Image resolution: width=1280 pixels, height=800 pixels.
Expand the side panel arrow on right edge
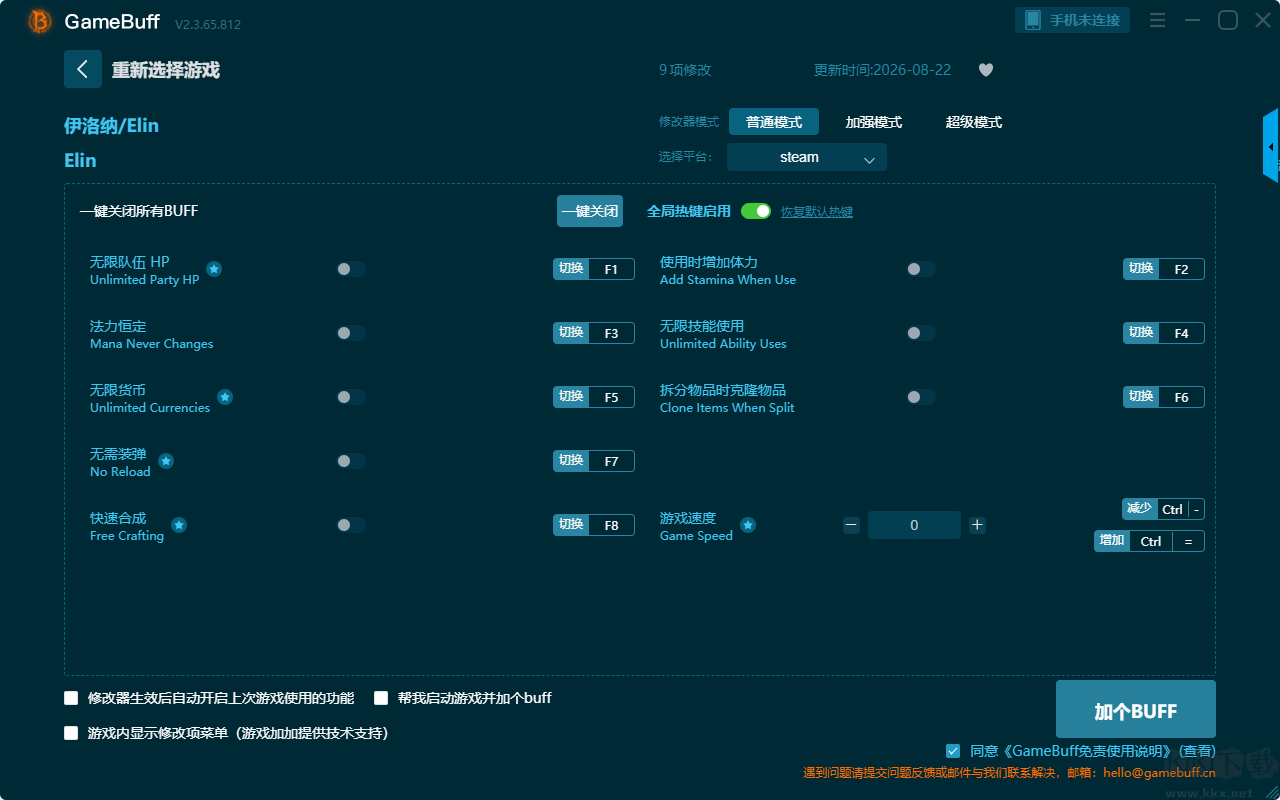[x=1271, y=146]
